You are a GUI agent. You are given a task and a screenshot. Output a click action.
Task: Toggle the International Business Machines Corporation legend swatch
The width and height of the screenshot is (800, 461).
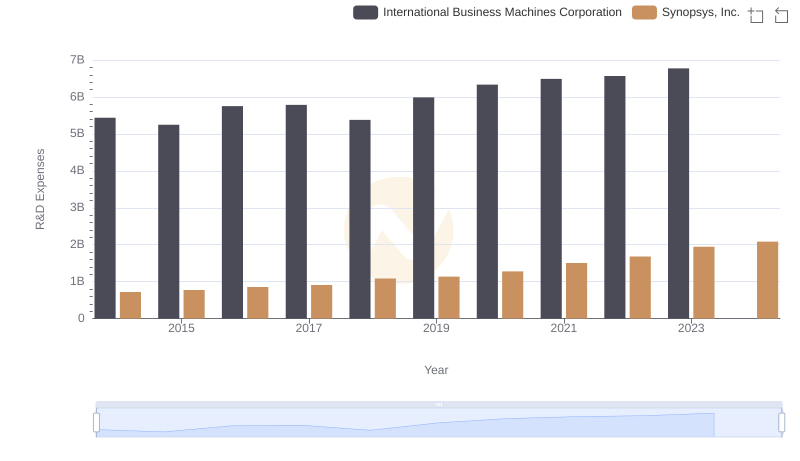click(365, 12)
